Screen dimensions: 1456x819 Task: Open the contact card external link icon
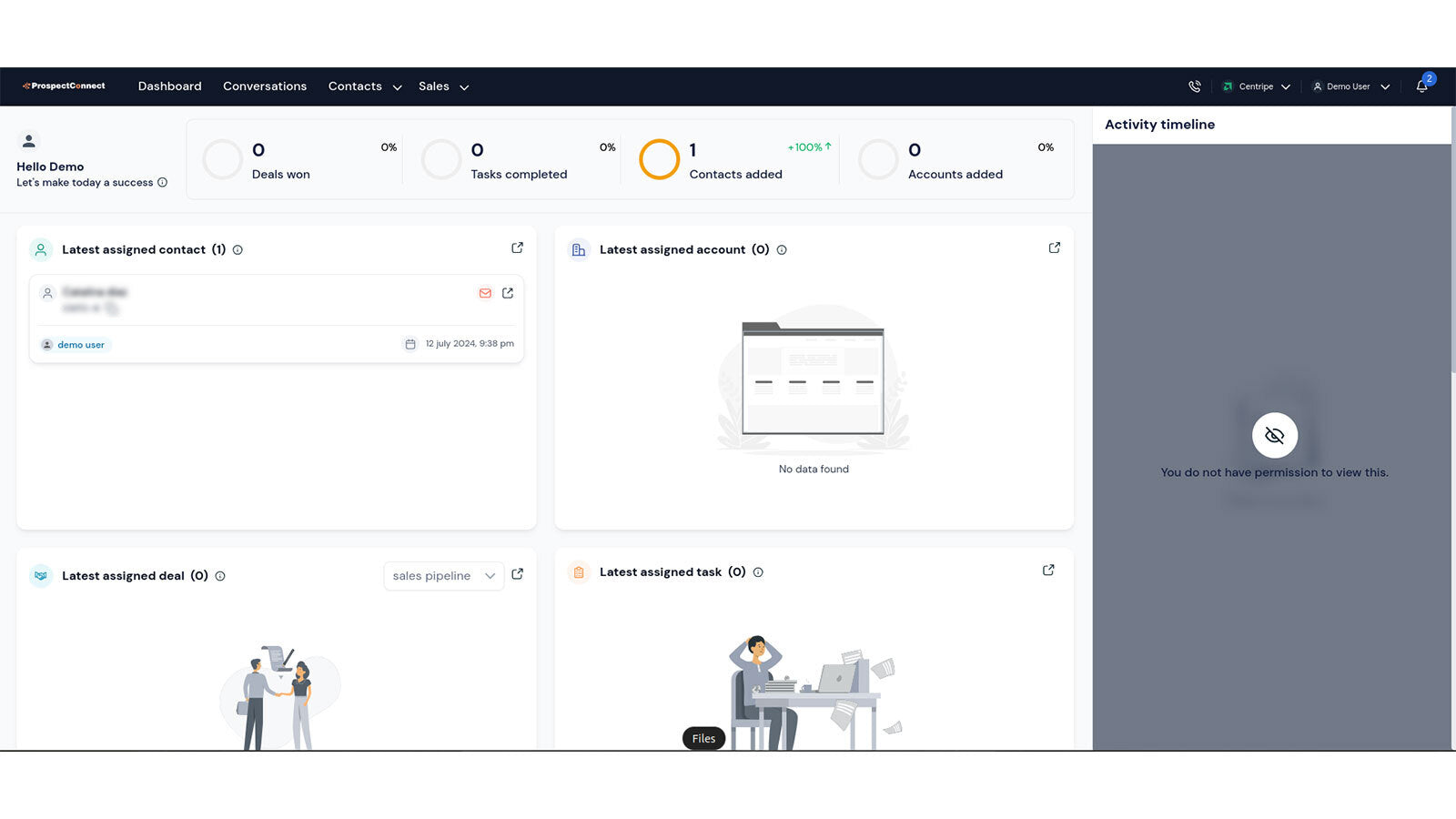(508, 293)
